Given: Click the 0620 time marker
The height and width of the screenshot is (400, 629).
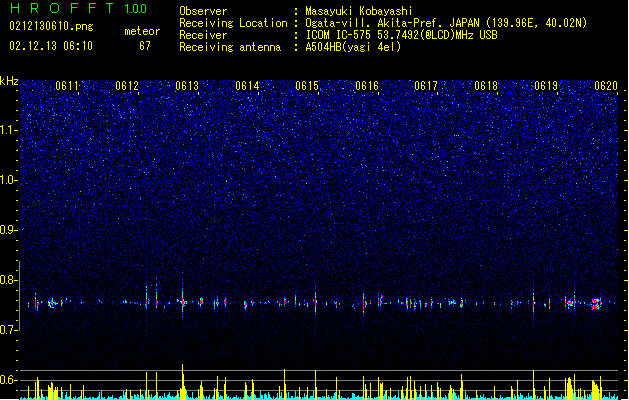Looking at the screenshot, I should [606, 86].
